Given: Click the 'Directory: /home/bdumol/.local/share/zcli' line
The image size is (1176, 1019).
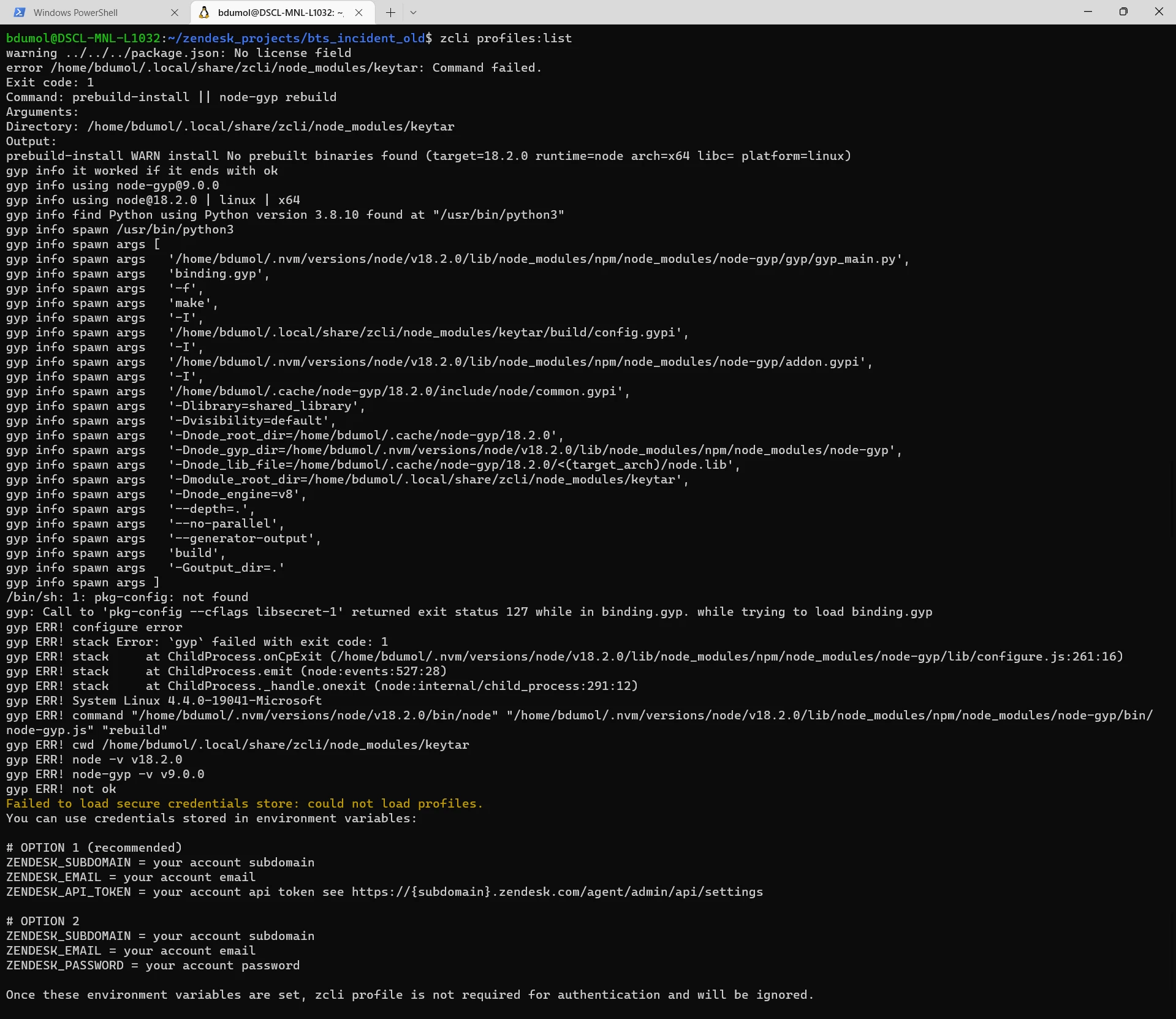Looking at the screenshot, I should [230, 126].
